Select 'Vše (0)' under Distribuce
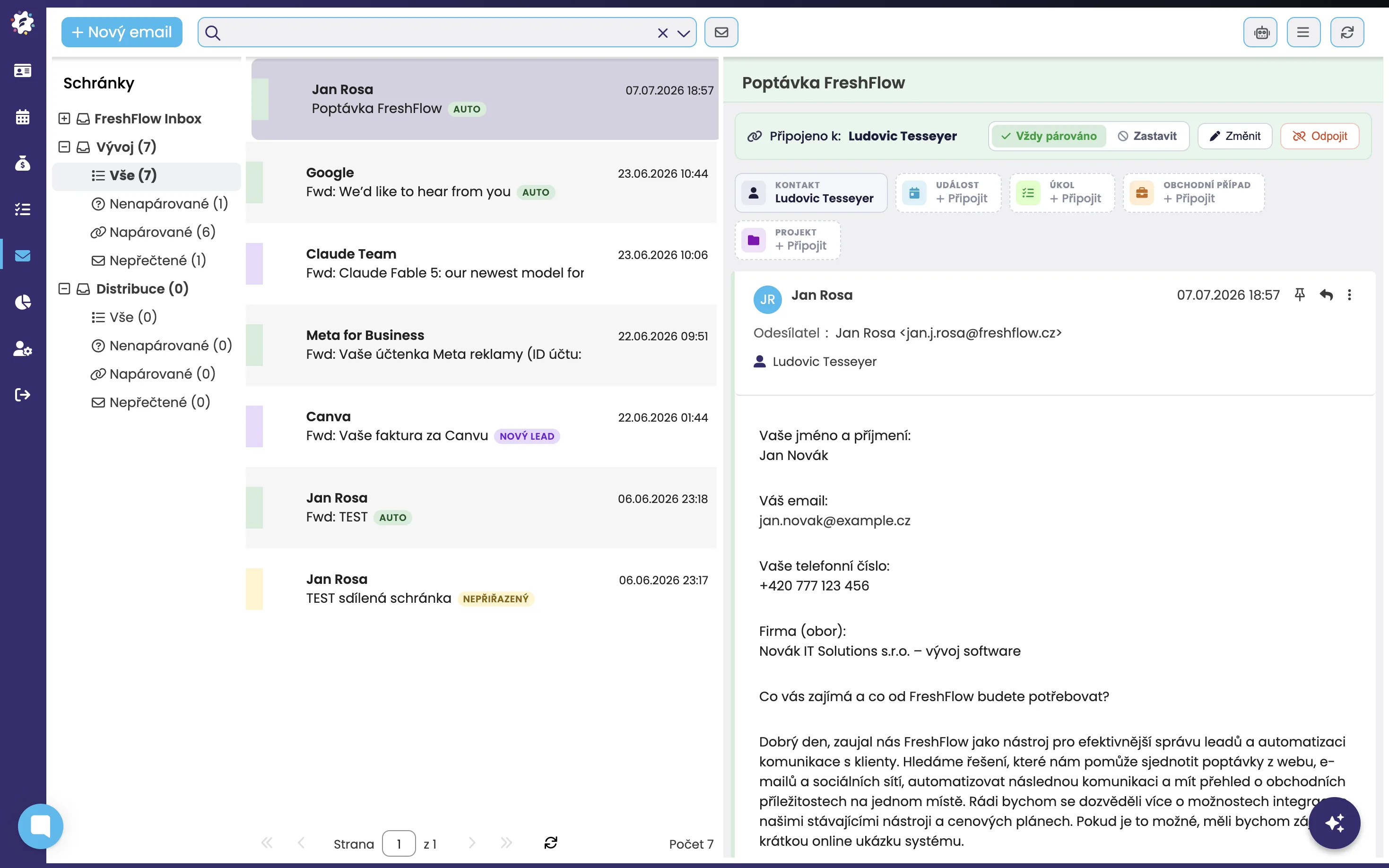The width and height of the screenshot is (1389, 868). click(124, 318)
